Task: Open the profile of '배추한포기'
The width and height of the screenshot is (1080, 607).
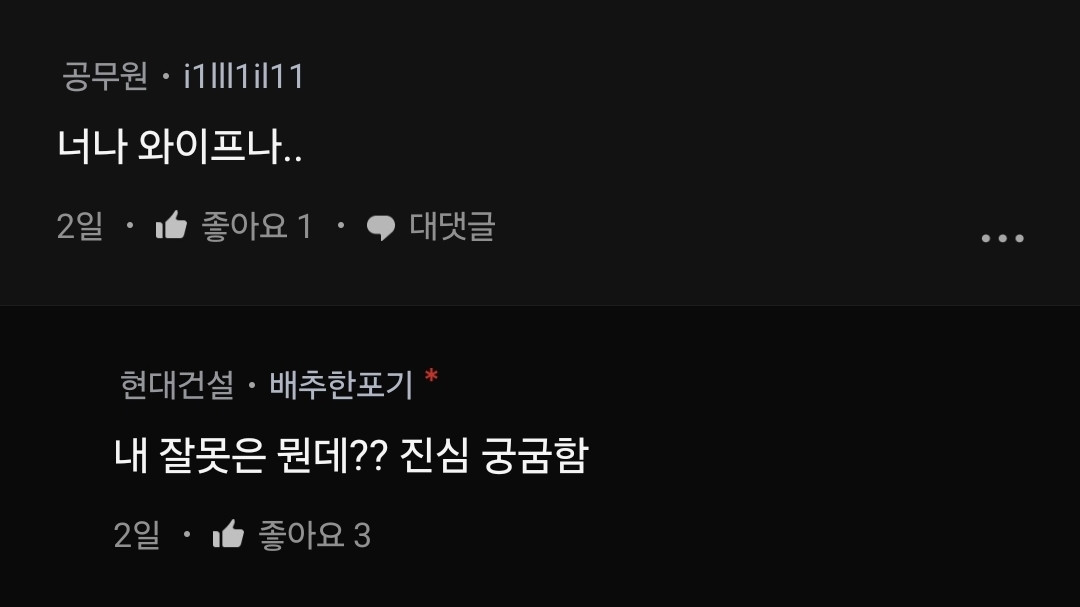Action: 341,384
